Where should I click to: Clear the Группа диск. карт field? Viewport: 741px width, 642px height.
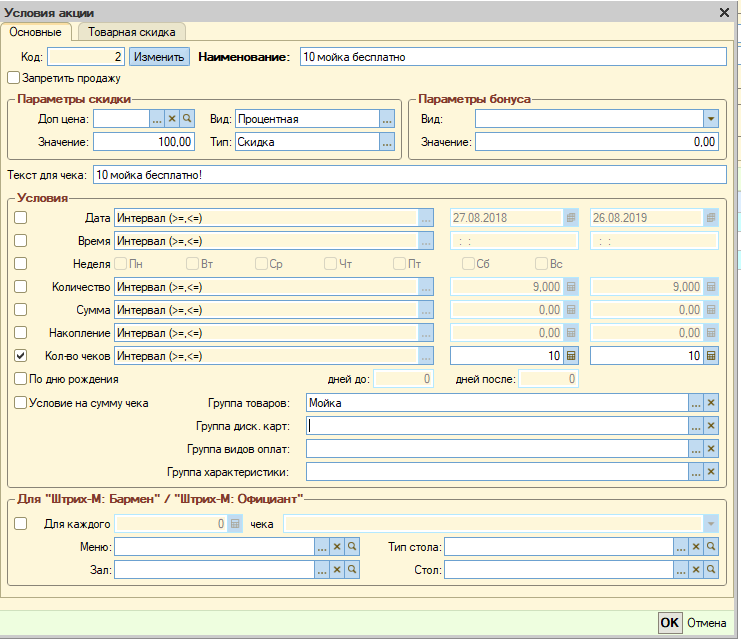coord(711,426)
